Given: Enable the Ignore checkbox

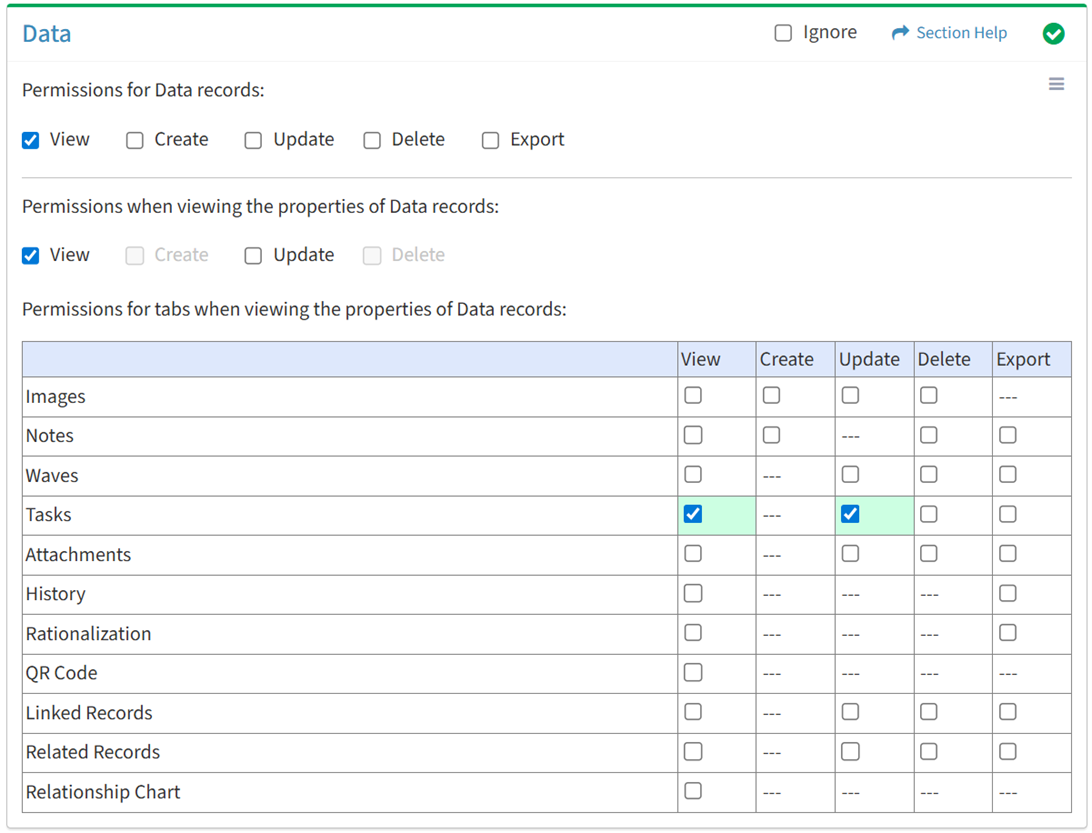Looking at the screenshot, I should click(x=783, y=33).
